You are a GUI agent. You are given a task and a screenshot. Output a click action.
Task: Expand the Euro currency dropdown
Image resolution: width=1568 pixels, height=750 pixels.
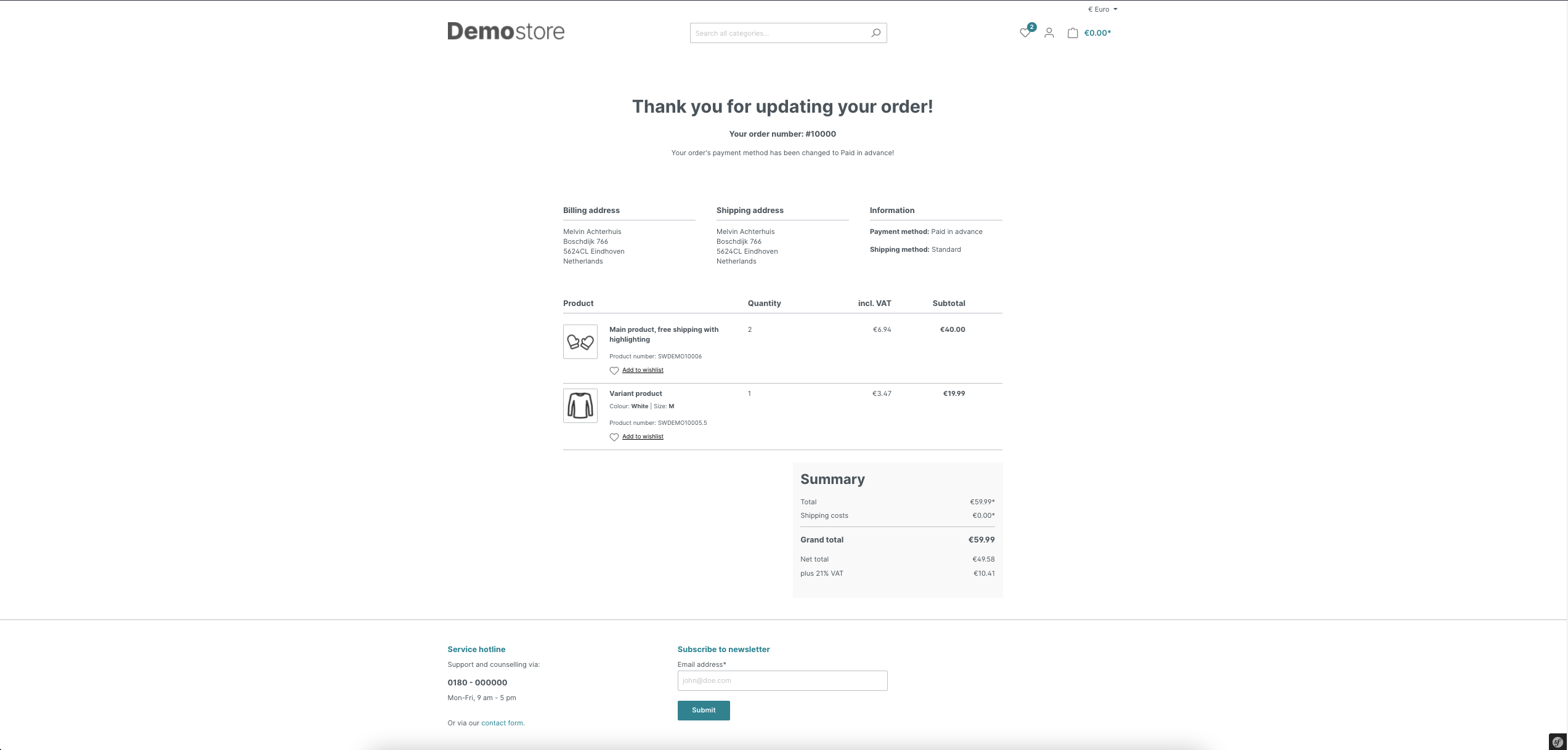[x=1102, y=9]
